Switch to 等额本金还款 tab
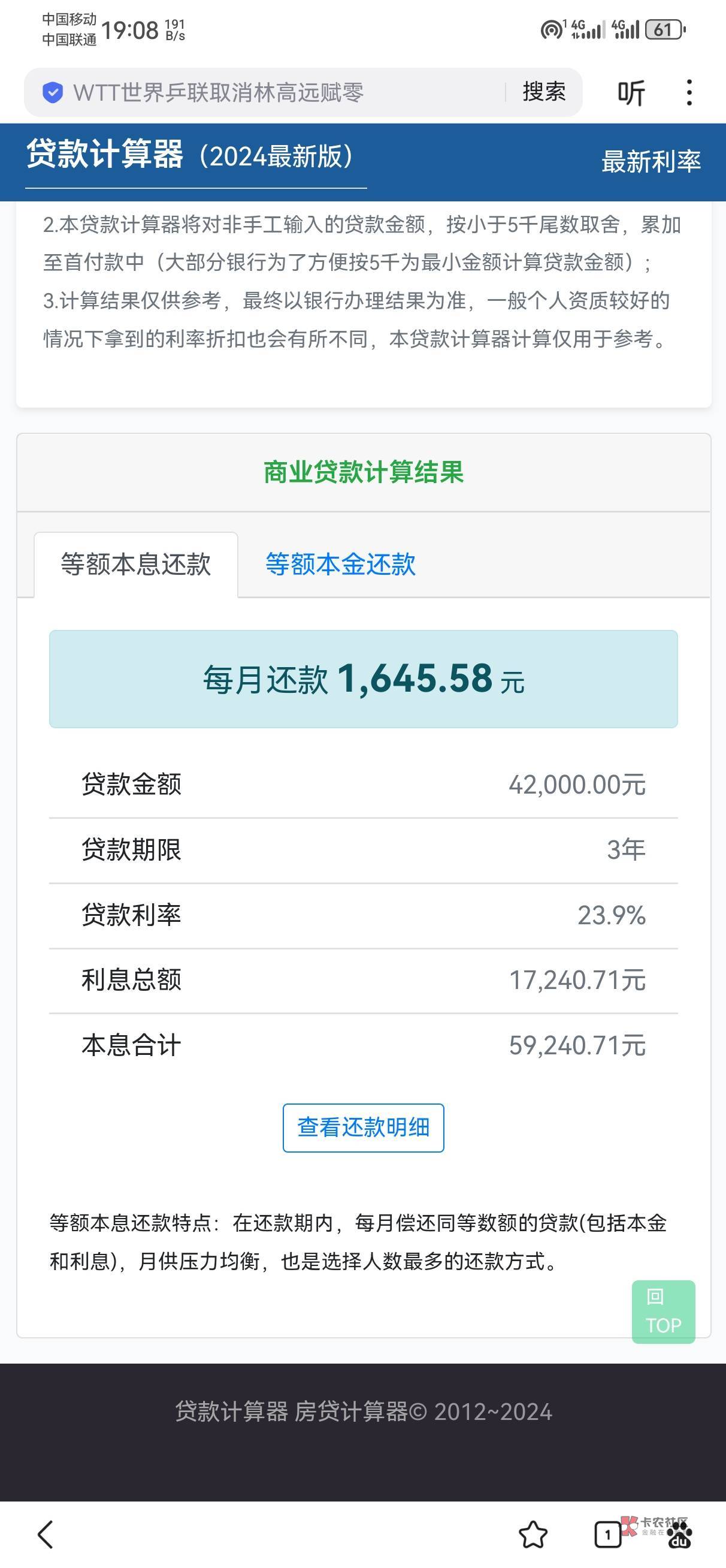The height and width of the screenshot is (1568, 726). point(340,564)
